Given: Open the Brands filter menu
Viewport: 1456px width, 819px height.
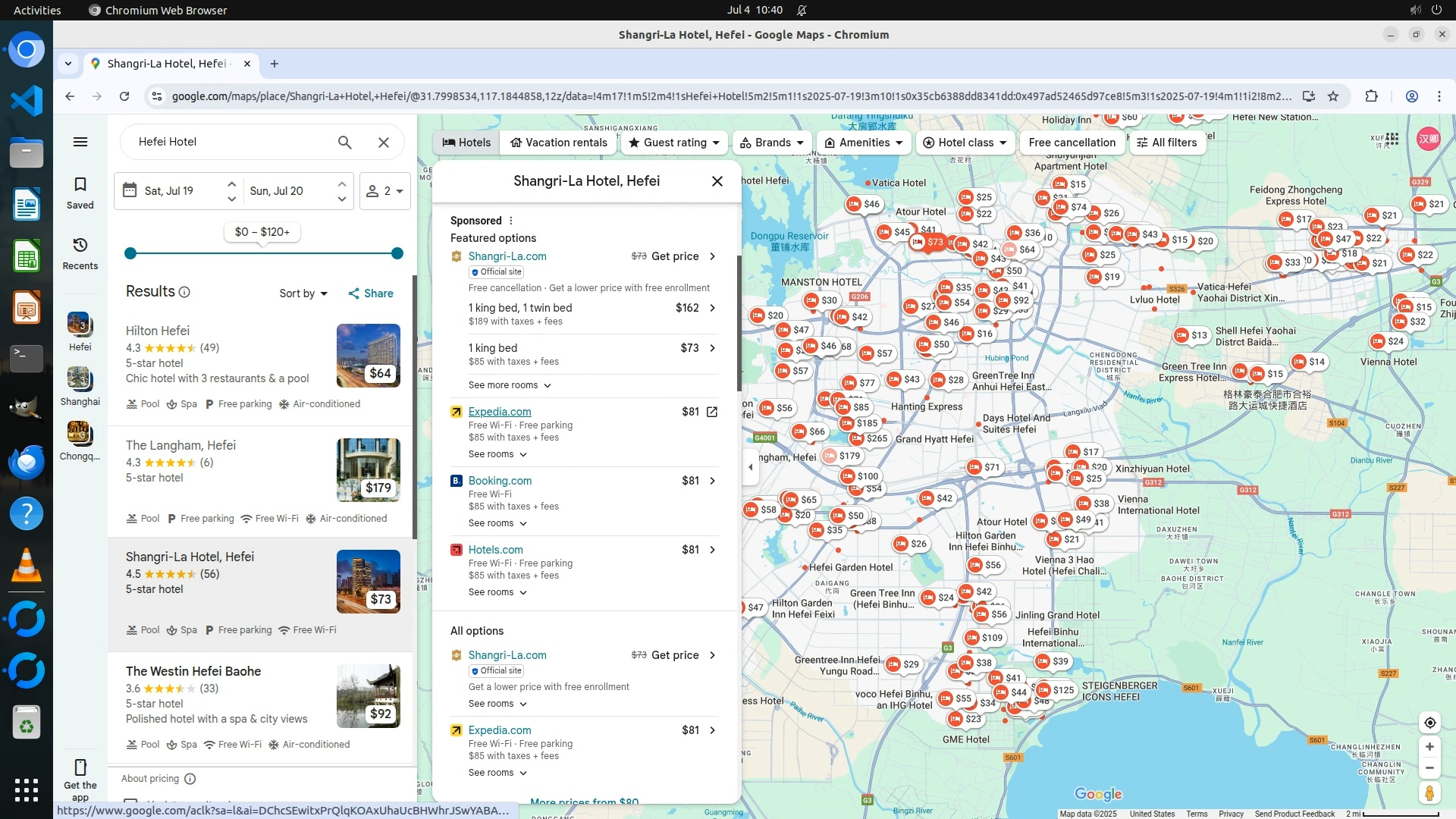Looking at the screenshot, I should click(x=772, y=143).
